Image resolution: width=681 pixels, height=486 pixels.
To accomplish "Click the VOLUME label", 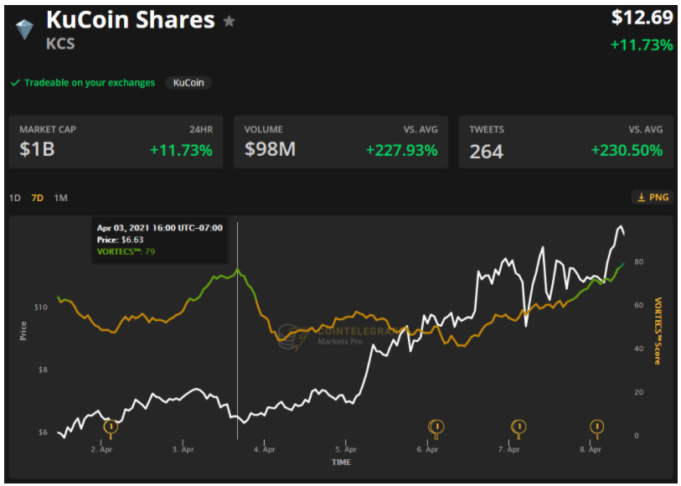I will tap(263, 129).
